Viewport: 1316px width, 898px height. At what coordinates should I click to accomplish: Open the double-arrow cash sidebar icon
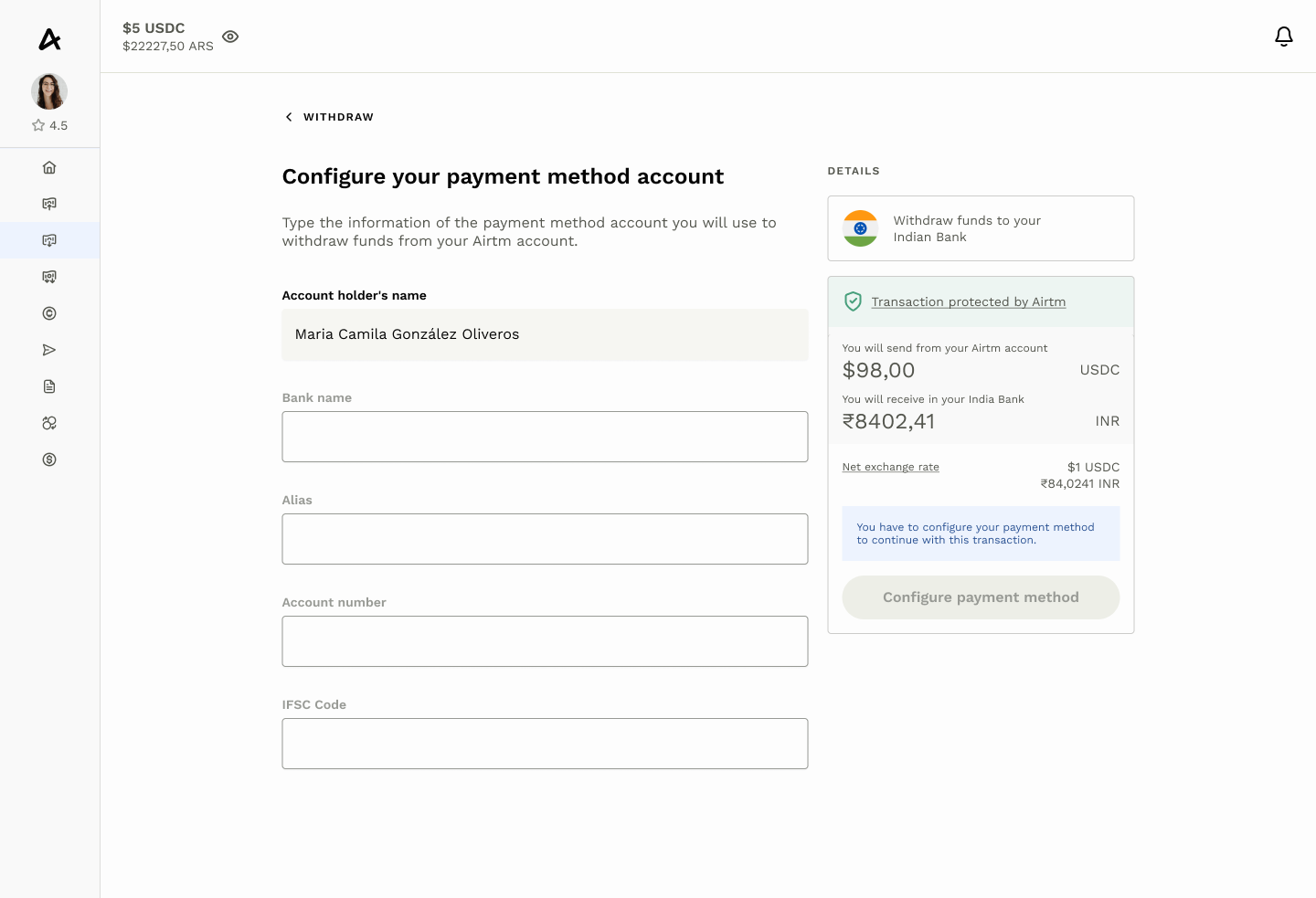49,277
